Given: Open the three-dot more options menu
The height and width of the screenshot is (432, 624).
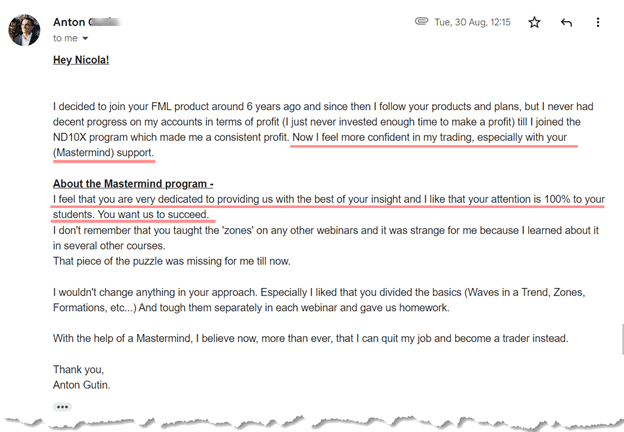Looking at the screenshot, I should (598, 22).
